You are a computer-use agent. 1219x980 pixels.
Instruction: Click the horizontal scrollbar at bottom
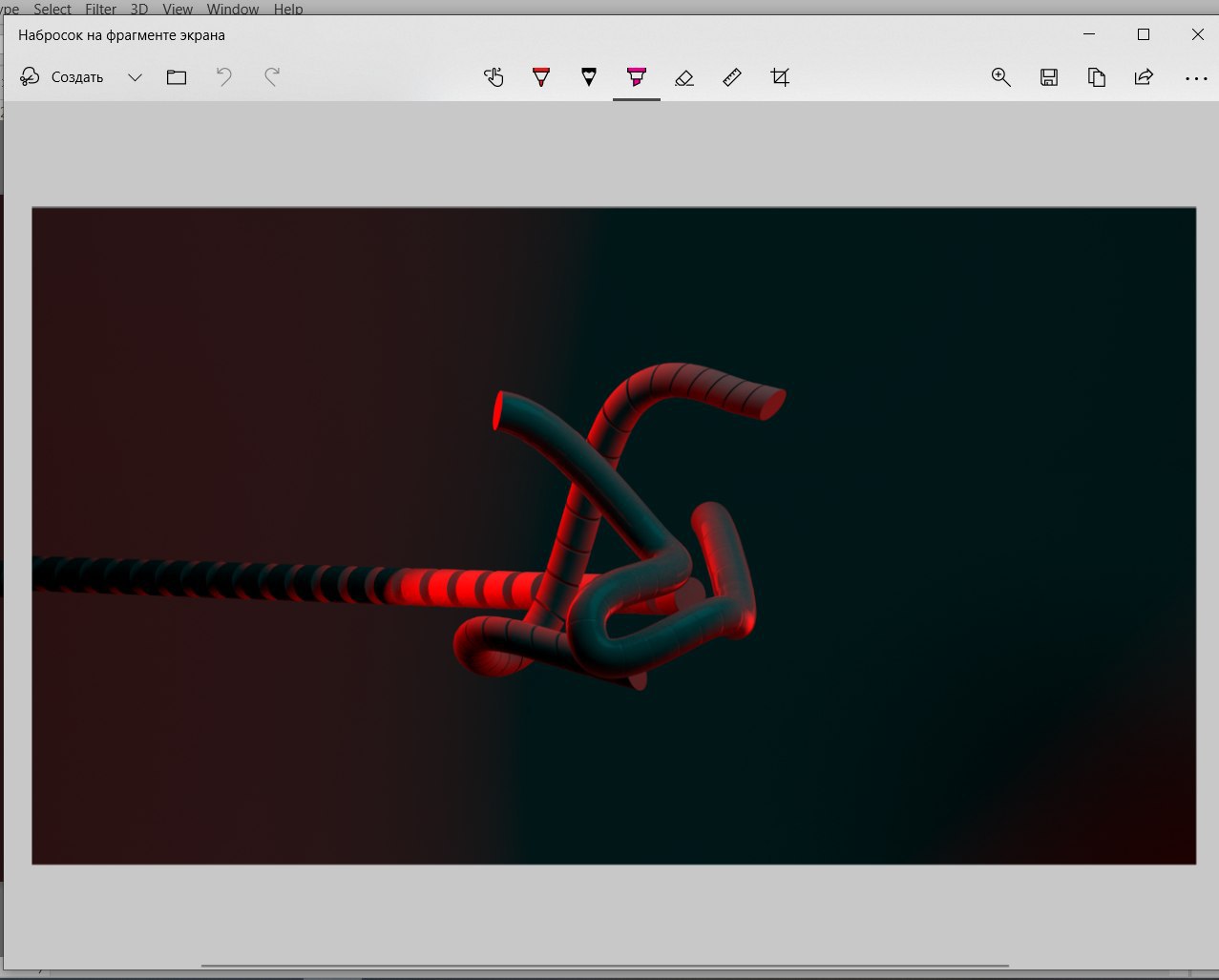(x=604, y=966)
